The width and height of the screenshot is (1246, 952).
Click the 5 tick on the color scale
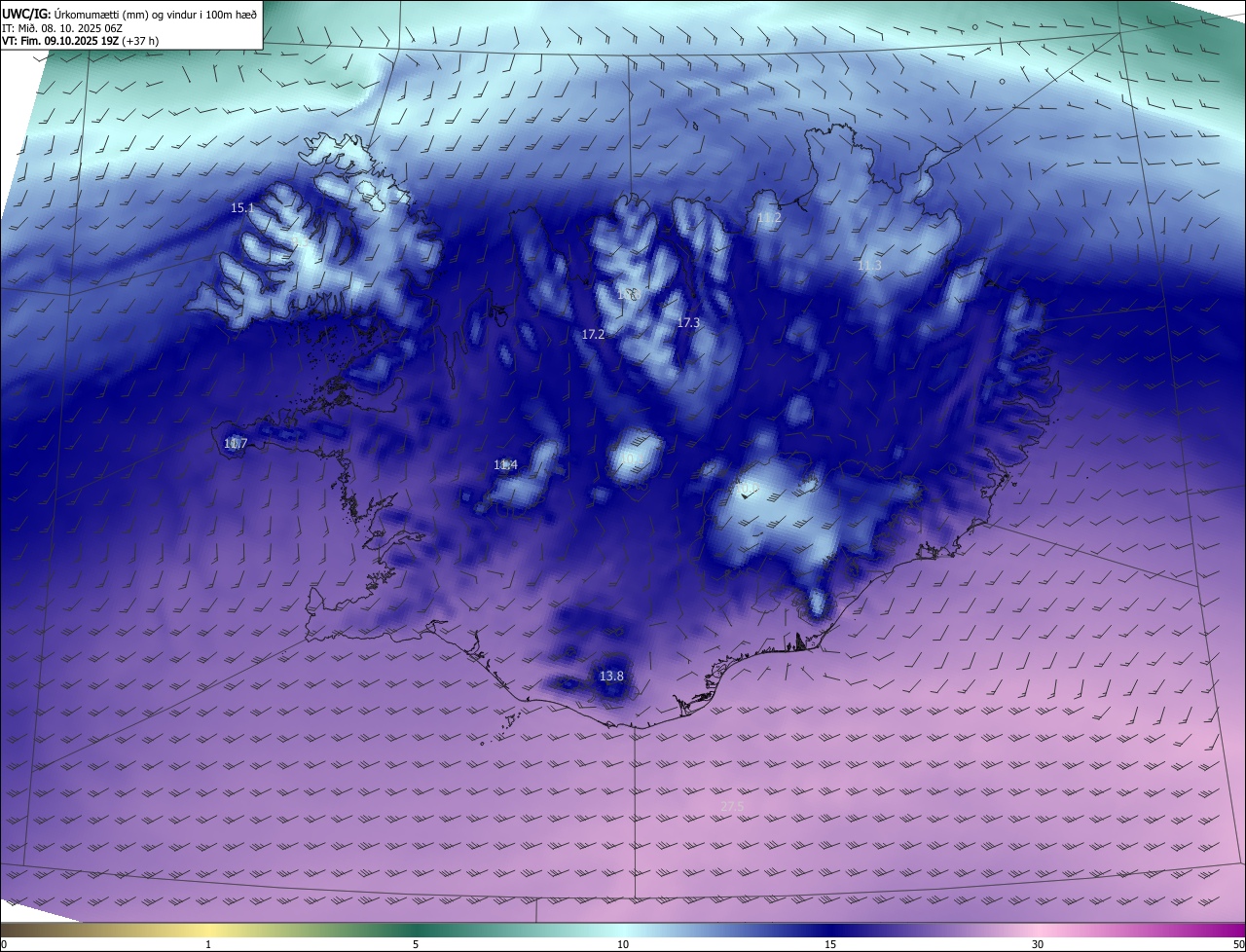pos(416,944)
